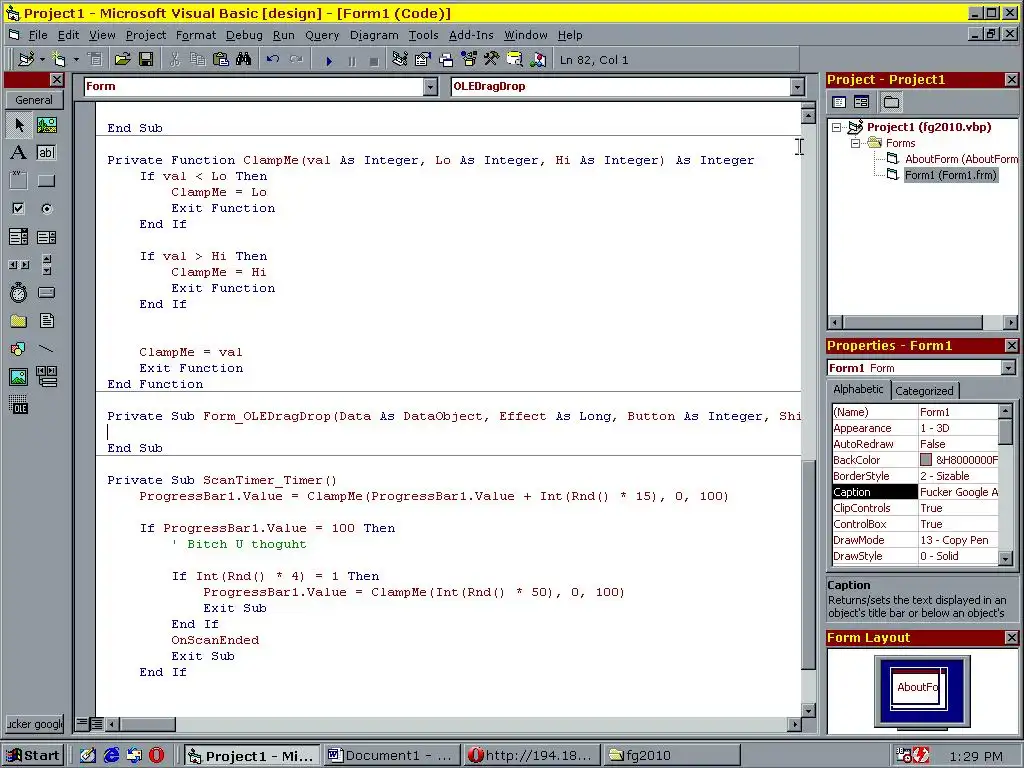Open the Add Project dropdown arrow
Viewport: 1024px width, 768px height.
[42, 60]
